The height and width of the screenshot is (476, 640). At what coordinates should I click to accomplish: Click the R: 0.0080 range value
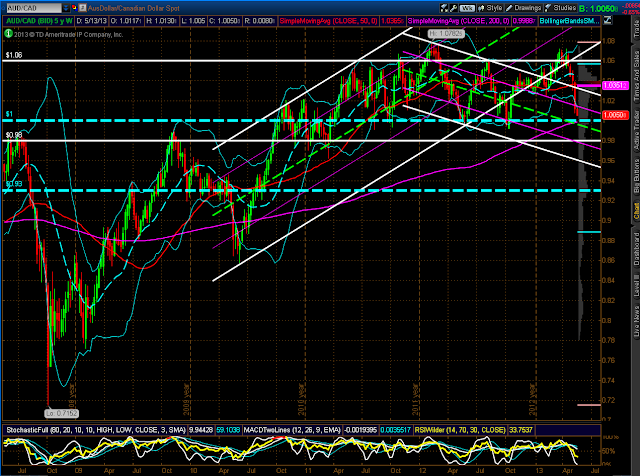260,21
